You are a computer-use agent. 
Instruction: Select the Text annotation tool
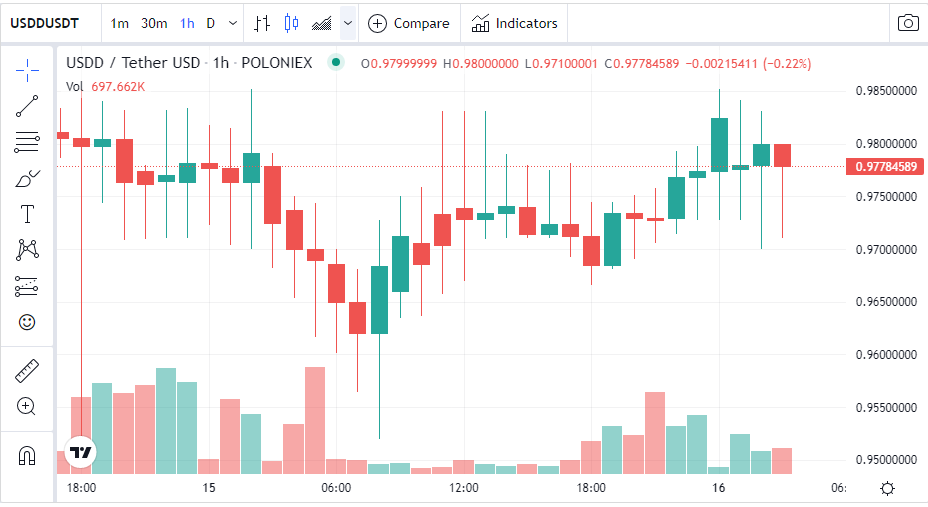(x=27, y=214)
